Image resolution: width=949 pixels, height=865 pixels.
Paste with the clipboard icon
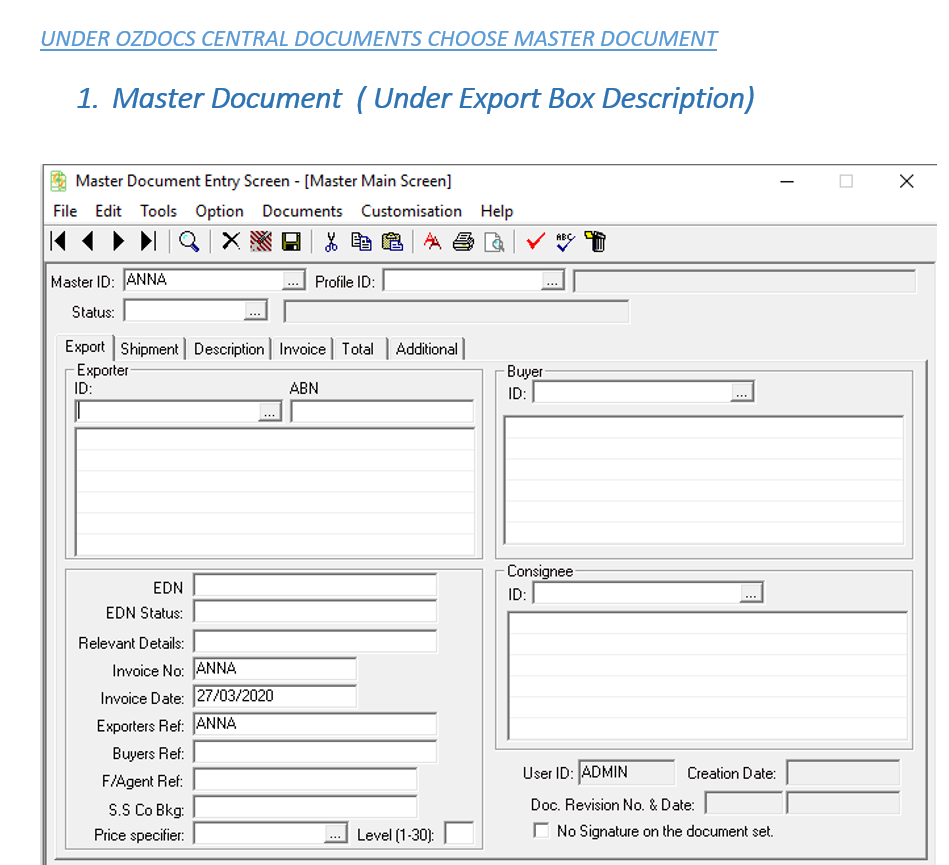pos(392,242)
